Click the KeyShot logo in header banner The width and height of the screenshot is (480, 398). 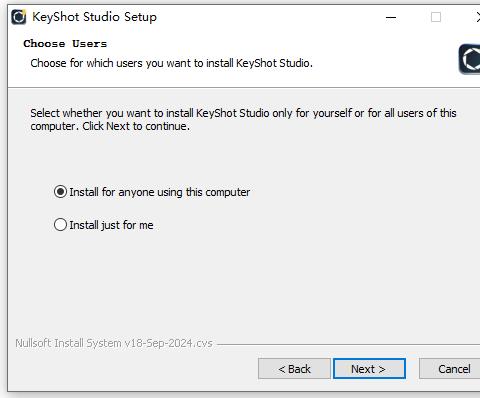(x=469, y=59)
